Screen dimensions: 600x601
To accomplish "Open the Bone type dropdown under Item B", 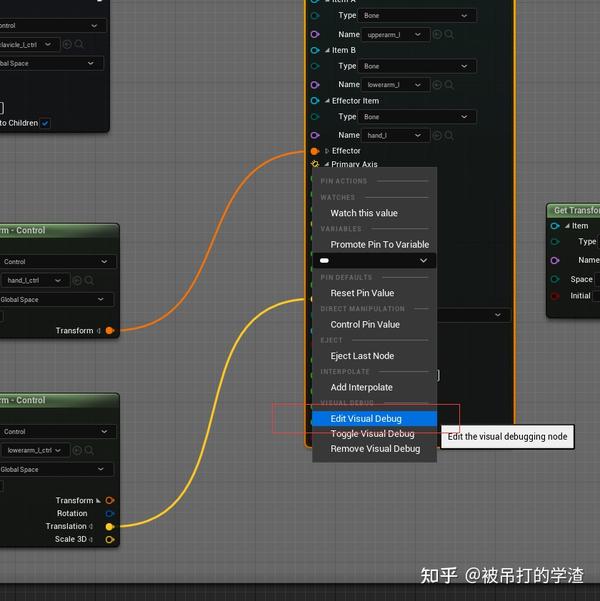I will click(x=417, y=66).
